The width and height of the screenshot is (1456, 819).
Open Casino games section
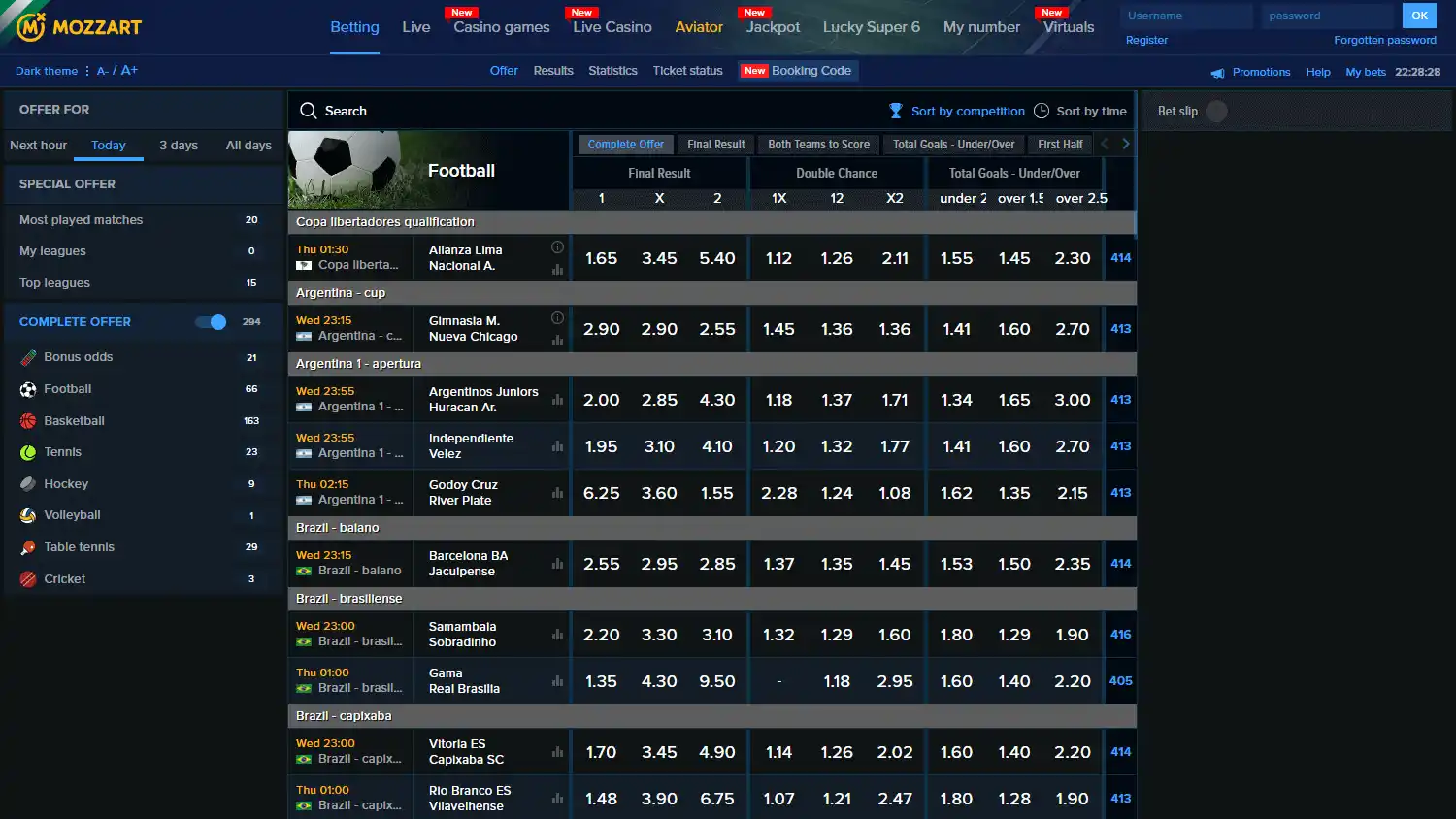coord(502,27)
